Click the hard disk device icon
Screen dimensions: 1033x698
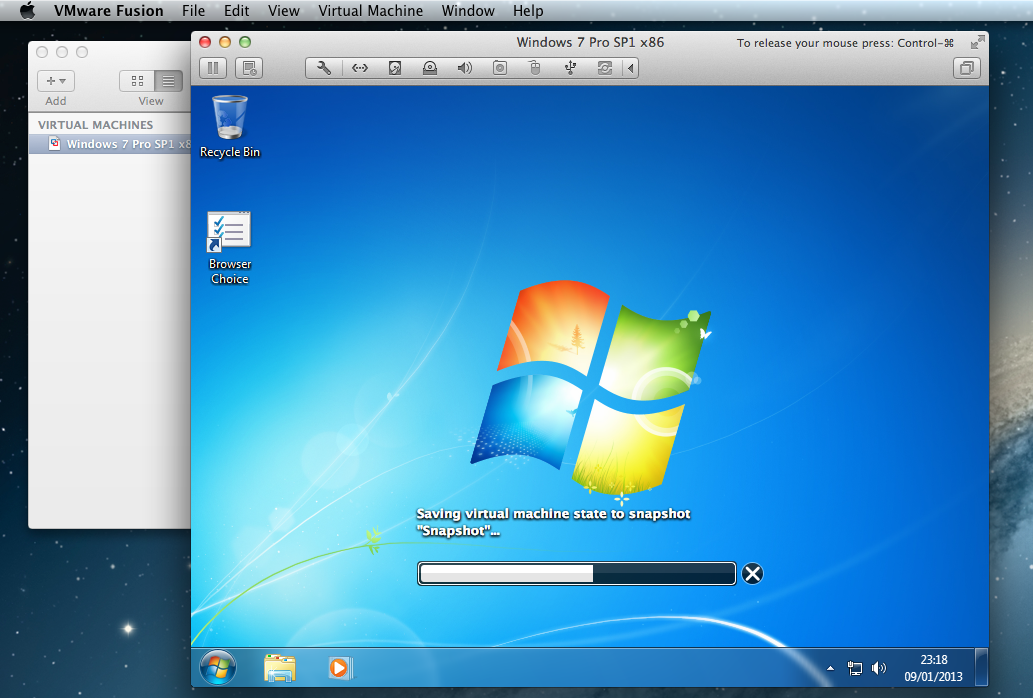(x=395, y=68)
